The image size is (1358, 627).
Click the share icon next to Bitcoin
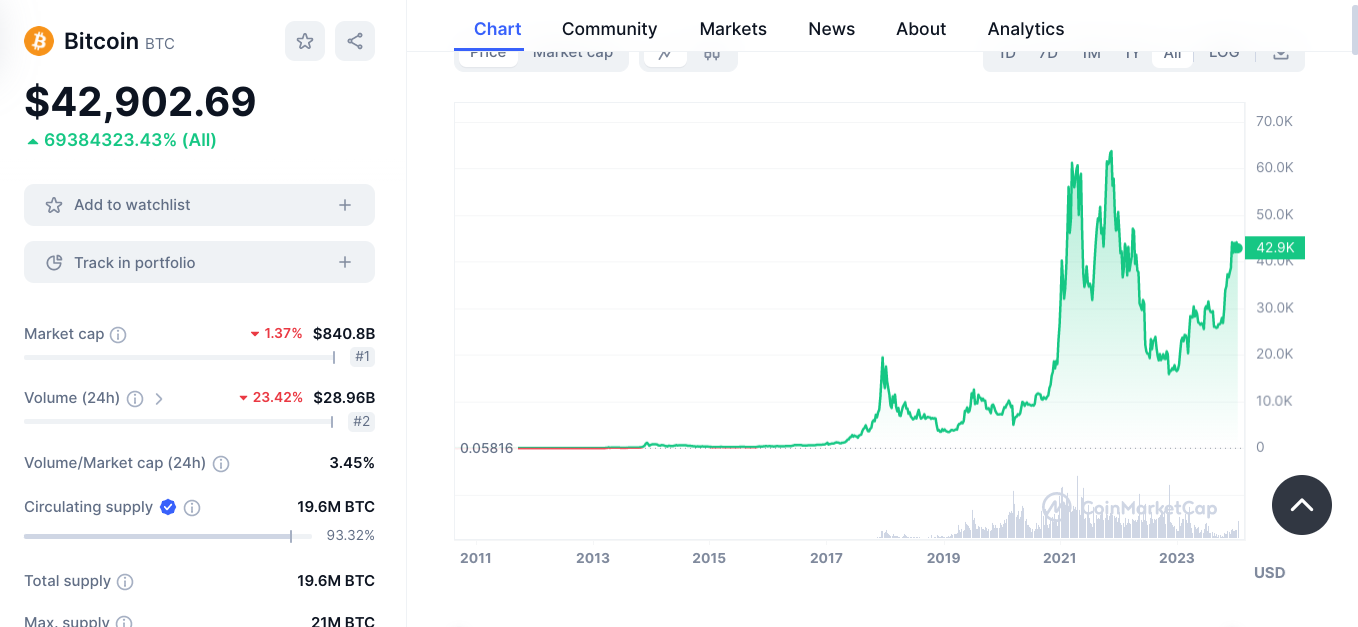click(355, 41)
